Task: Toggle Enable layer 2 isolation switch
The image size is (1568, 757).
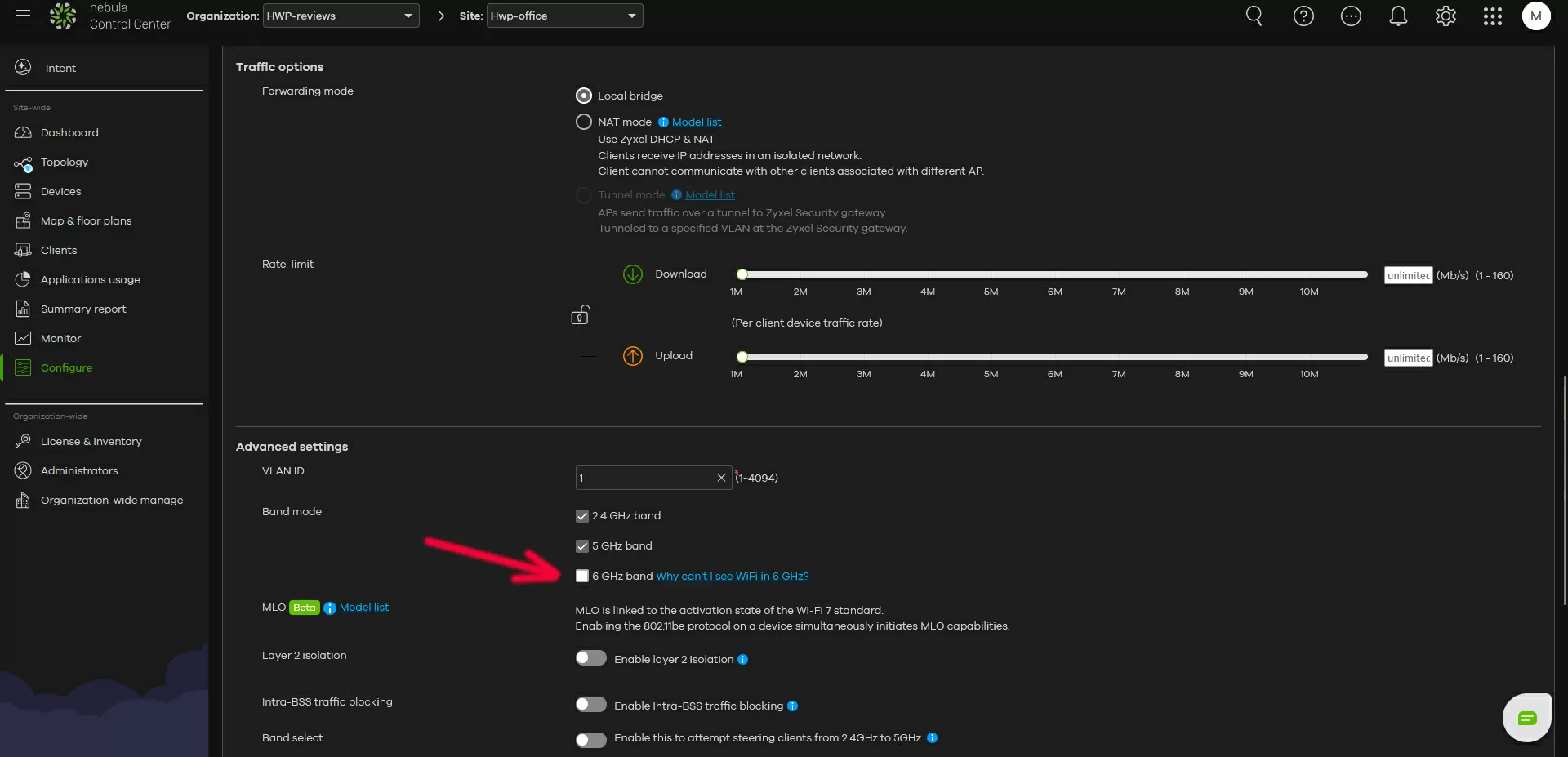Action: pyautogui.click(x=590, y=658)
